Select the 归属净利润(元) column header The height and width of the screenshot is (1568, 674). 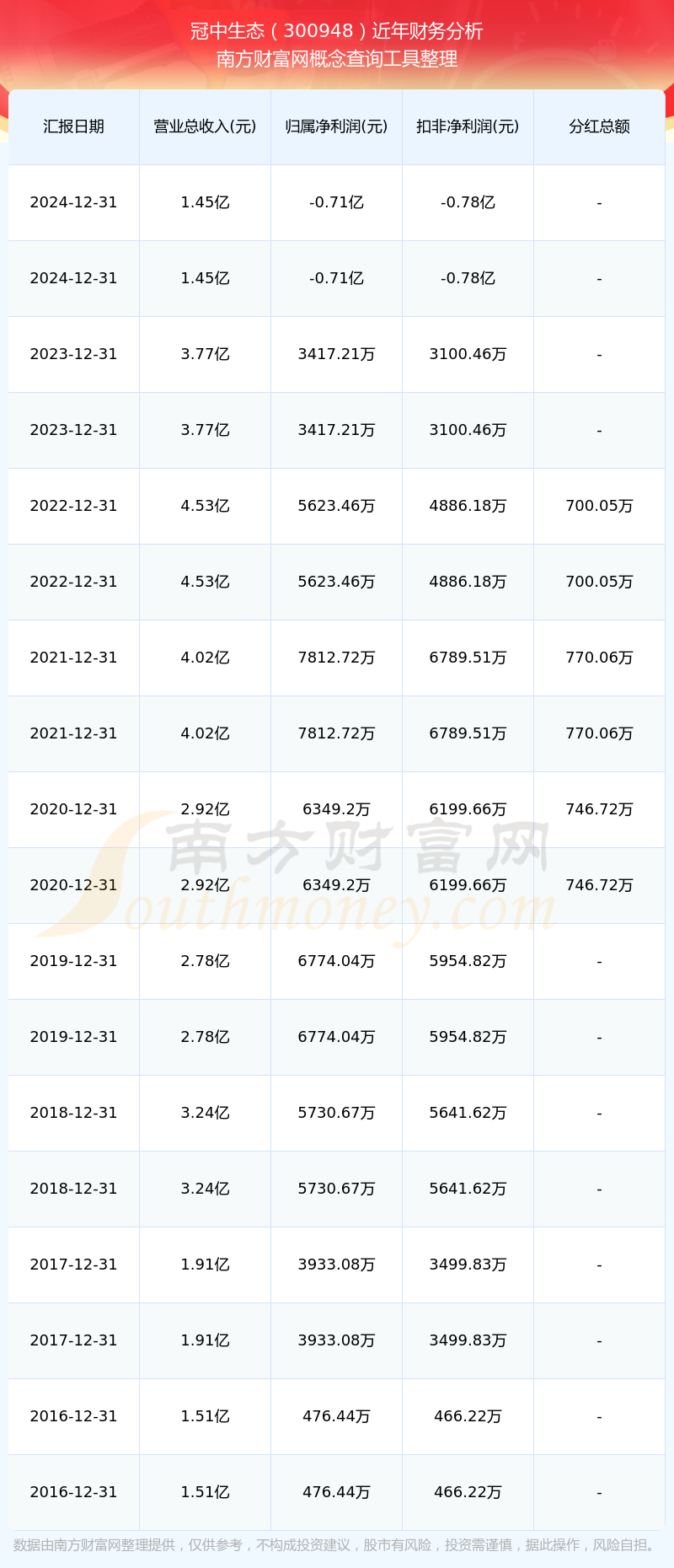336,126
